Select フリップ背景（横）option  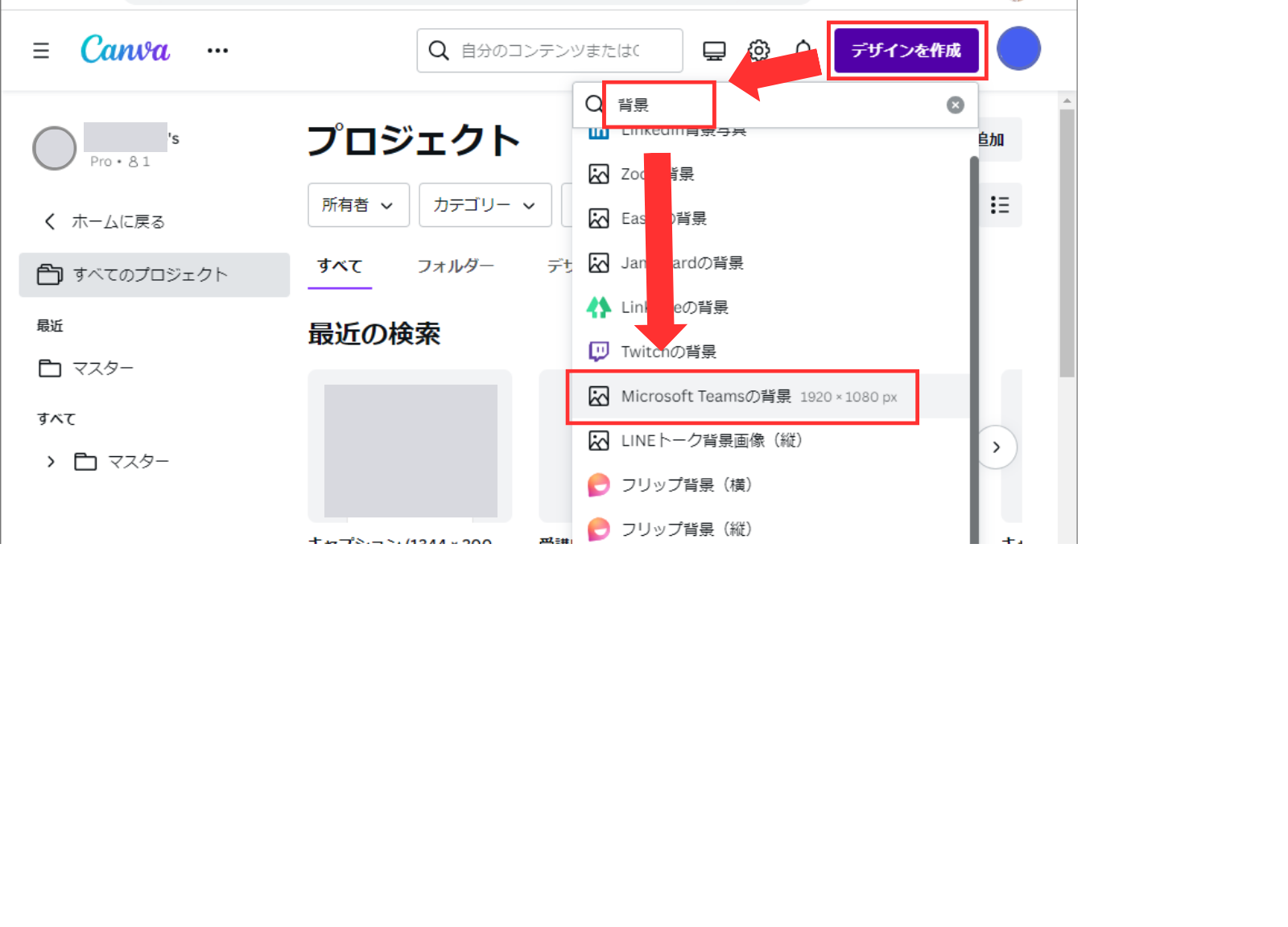point(686,484)
